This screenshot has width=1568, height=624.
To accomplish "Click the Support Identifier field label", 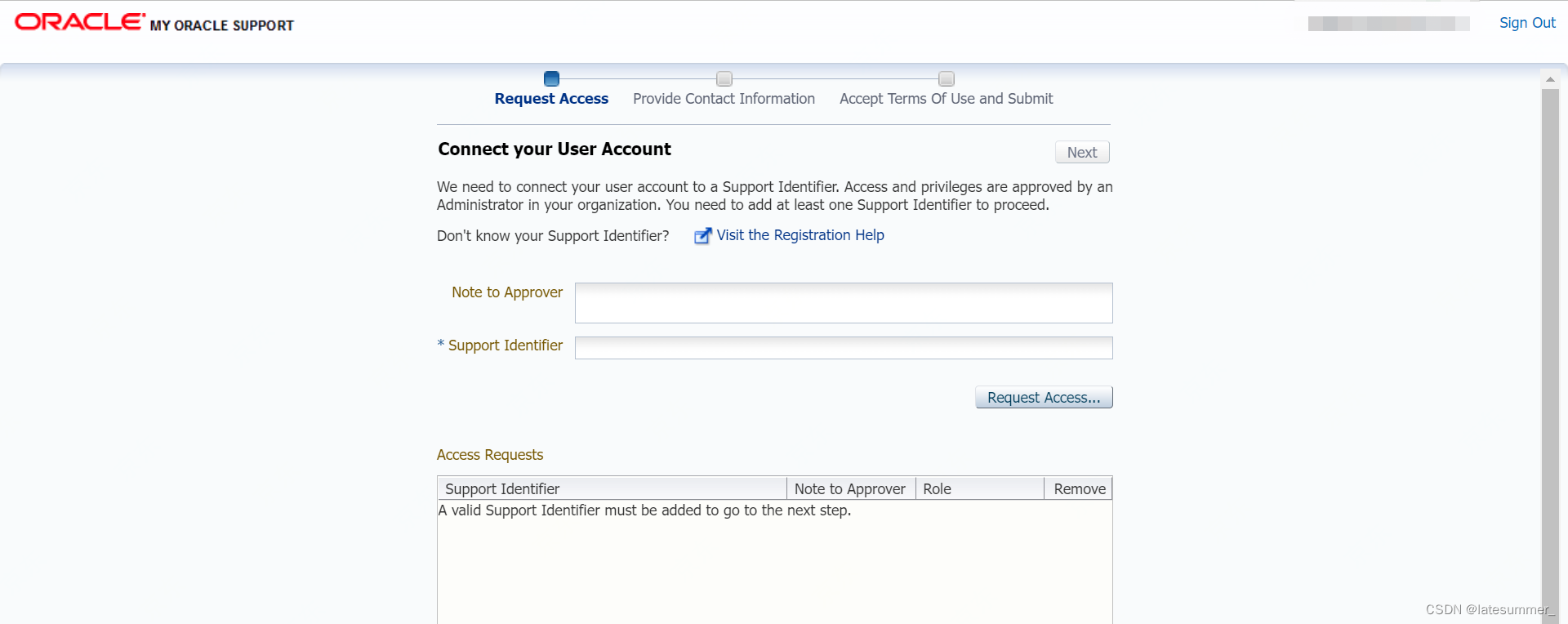I will click(506, 345).
